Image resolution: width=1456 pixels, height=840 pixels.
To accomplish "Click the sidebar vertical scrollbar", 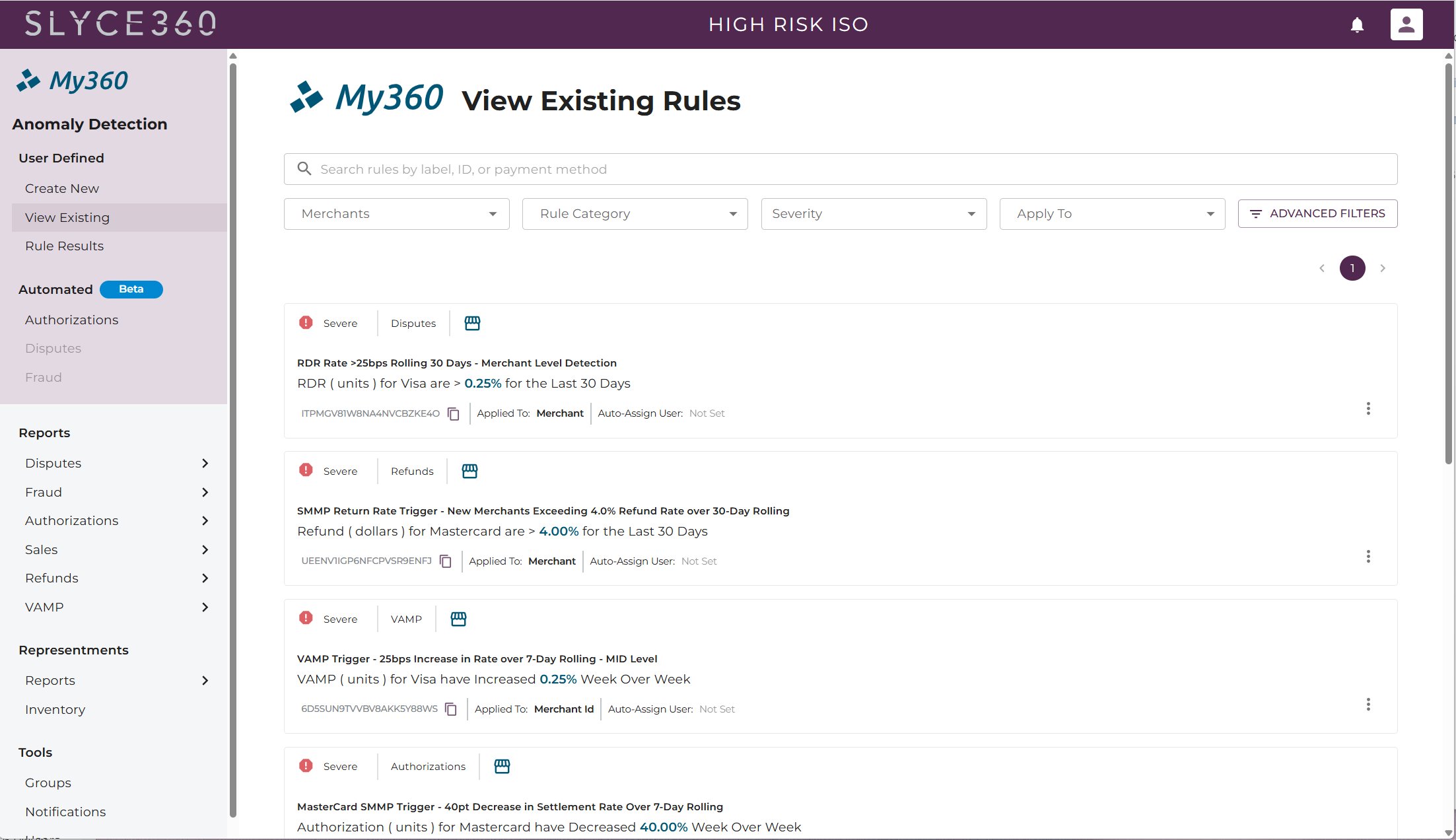I will pos(233,440).
